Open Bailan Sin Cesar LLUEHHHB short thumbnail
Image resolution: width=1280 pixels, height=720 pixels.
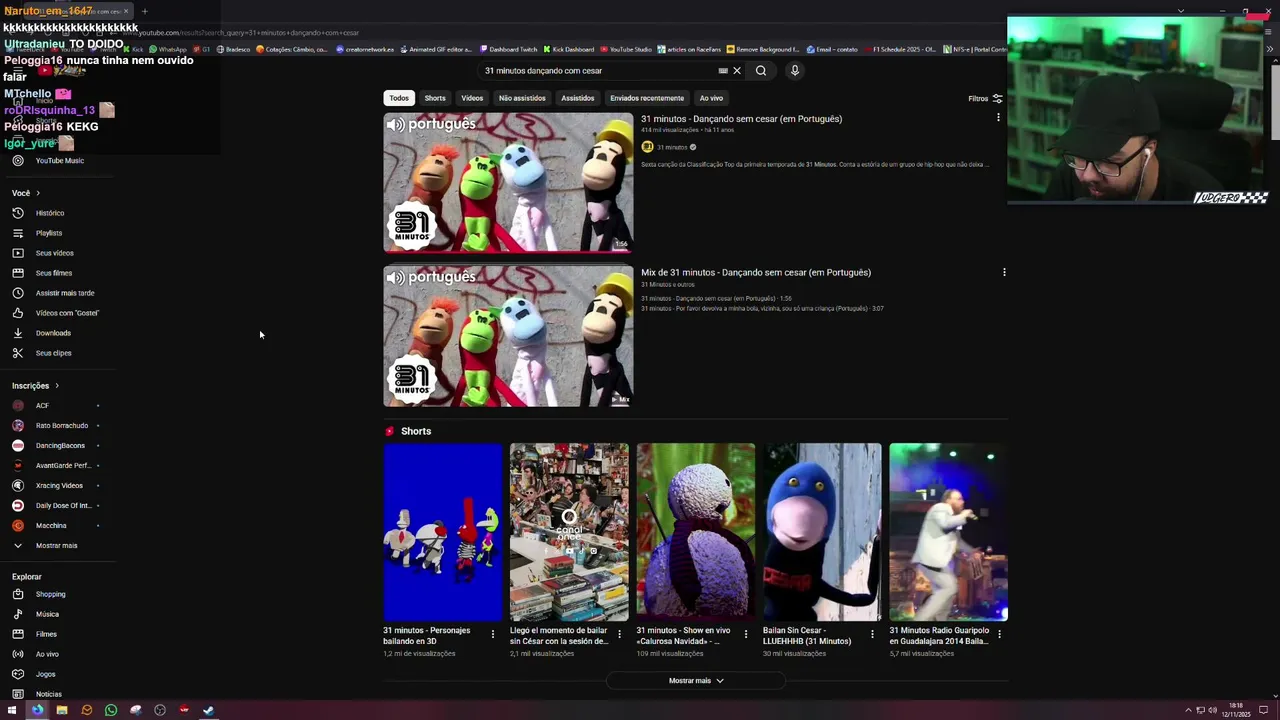tap(822, 532)
